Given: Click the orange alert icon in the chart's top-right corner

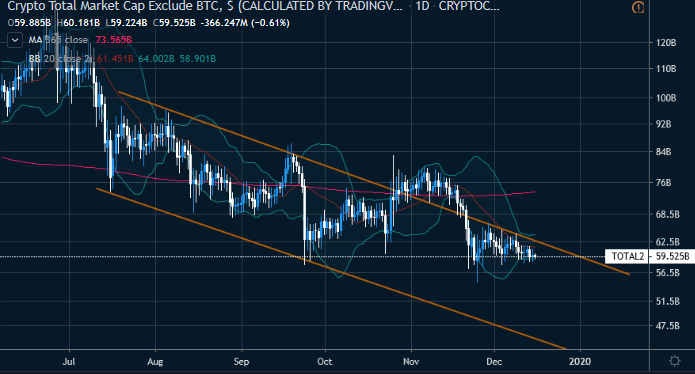Looking at the screenshot, I should (638, 7).
